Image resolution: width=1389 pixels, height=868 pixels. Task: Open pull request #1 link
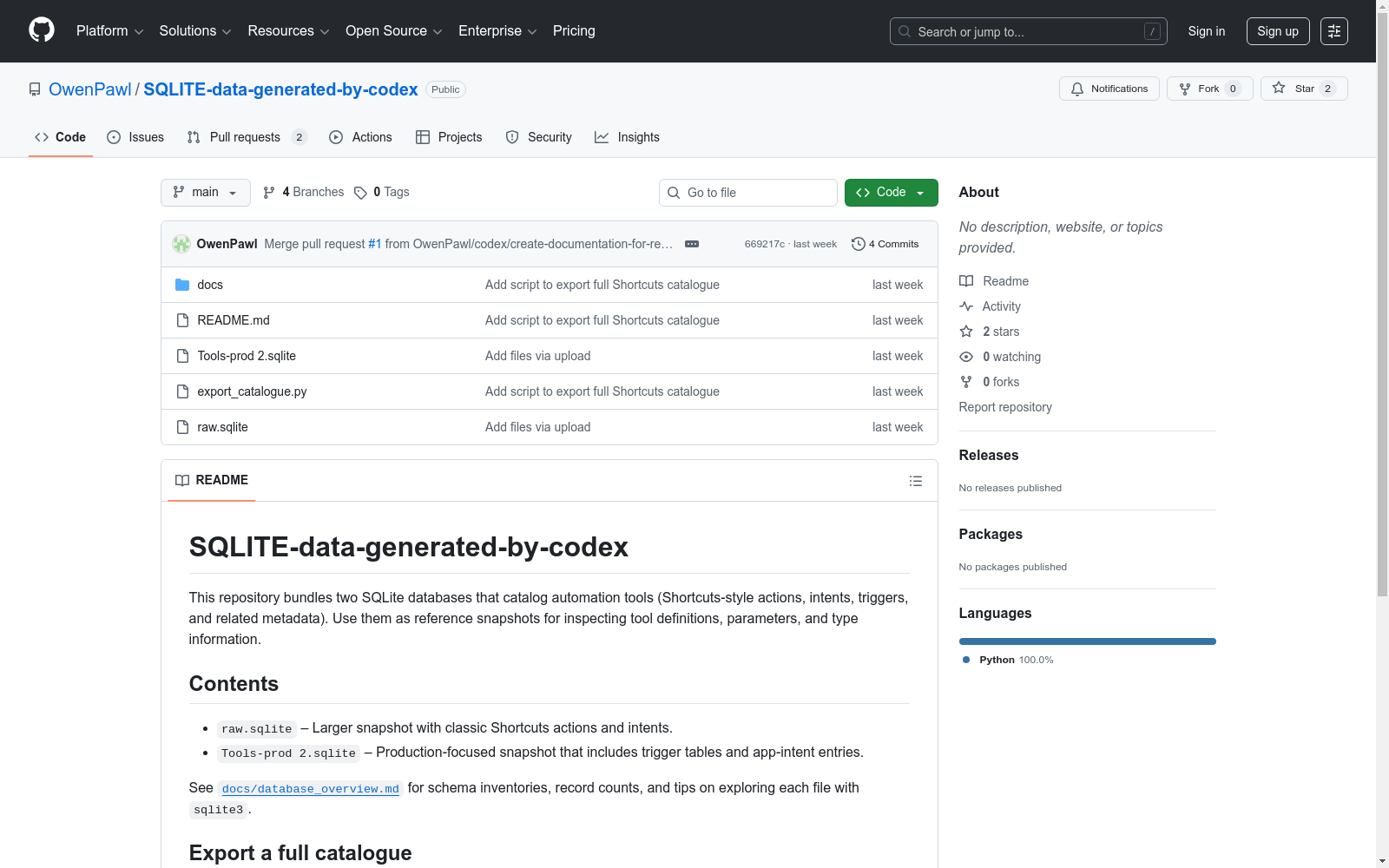(x=375, y=244)
